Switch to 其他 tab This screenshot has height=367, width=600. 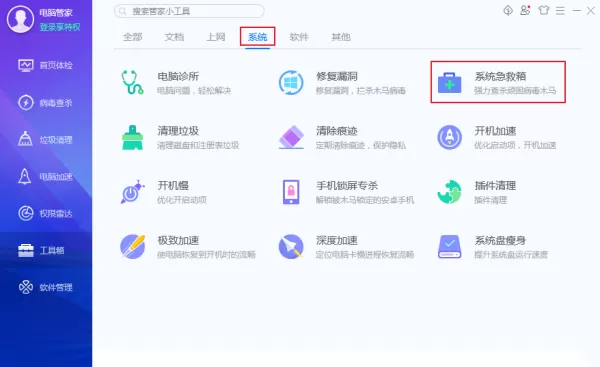point(341,37)
